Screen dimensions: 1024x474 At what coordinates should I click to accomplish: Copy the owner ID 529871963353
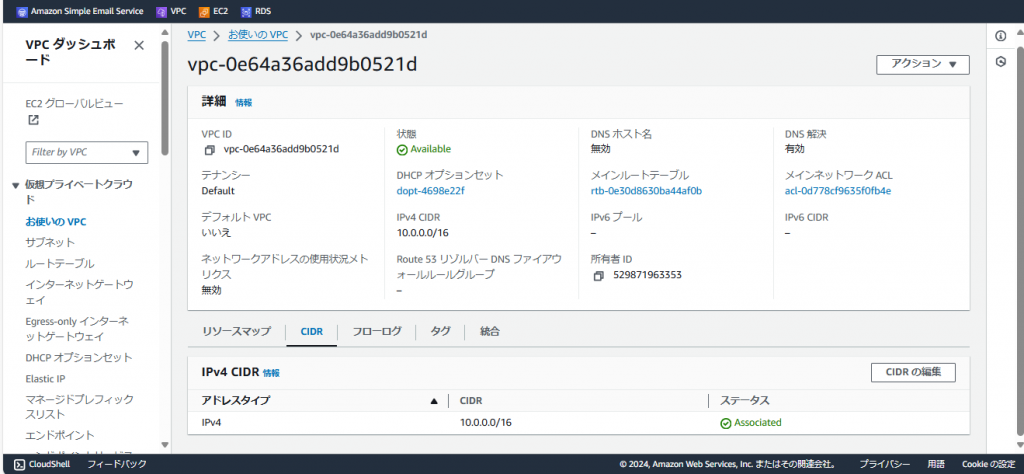598,275
